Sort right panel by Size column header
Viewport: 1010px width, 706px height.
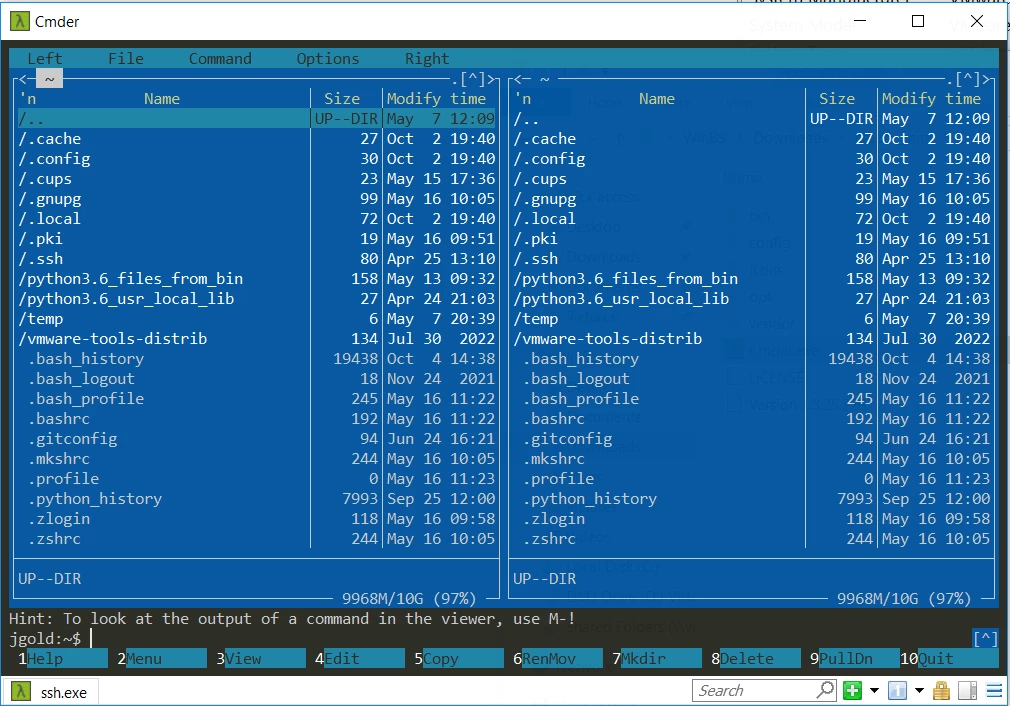[837, 99]
